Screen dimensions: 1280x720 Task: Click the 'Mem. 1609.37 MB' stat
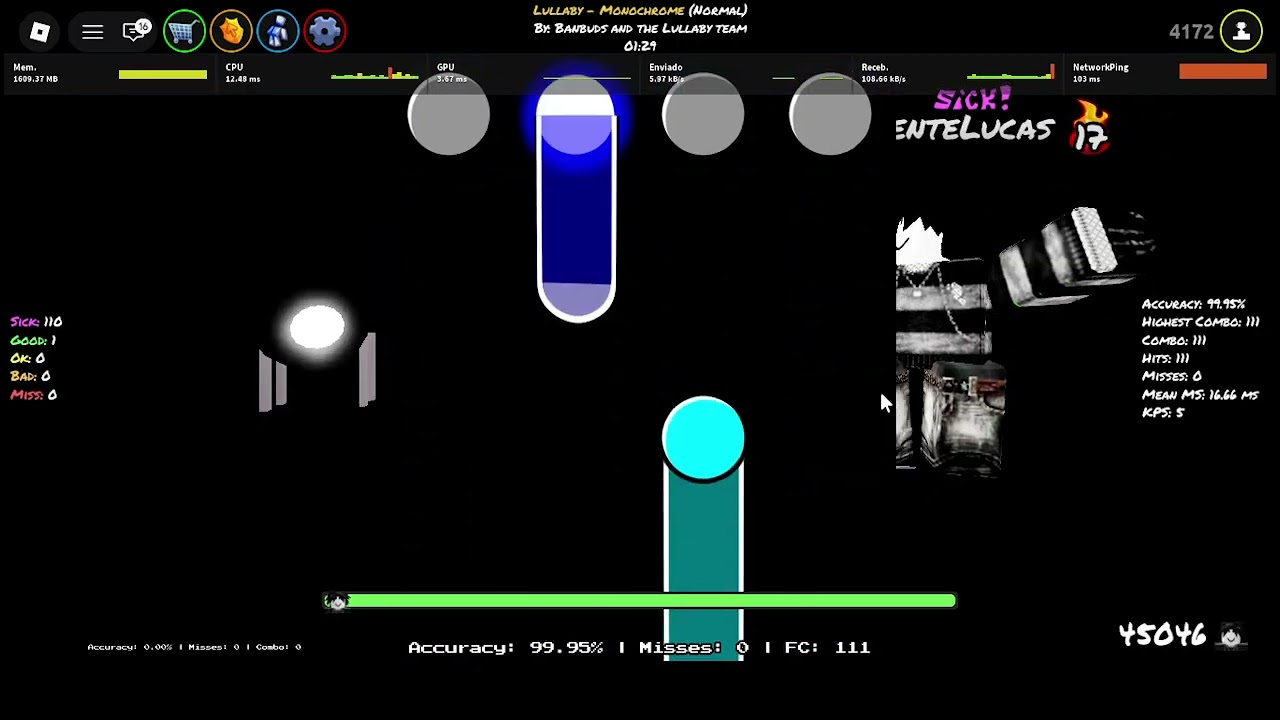36,73
